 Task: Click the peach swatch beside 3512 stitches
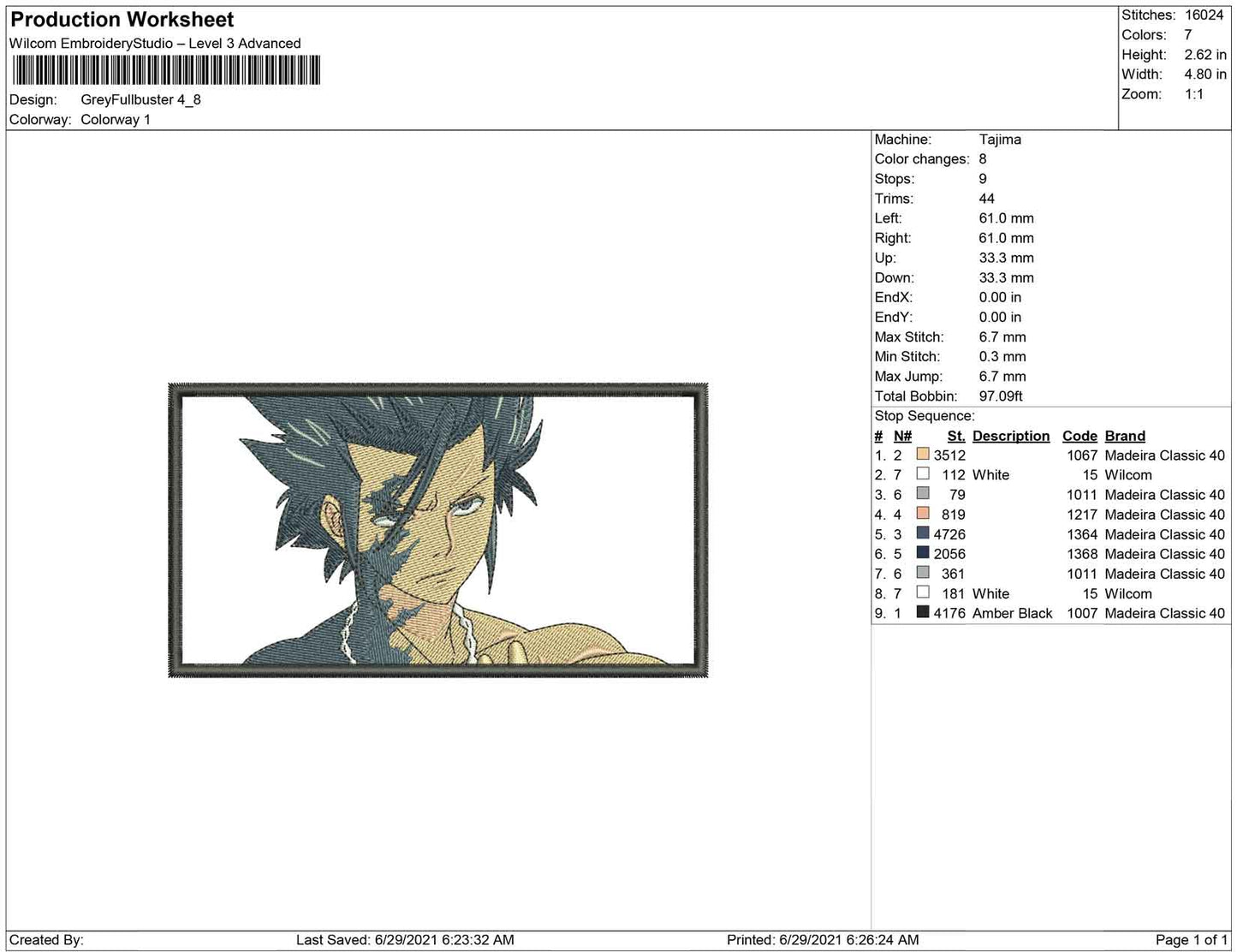coord(923,455)
